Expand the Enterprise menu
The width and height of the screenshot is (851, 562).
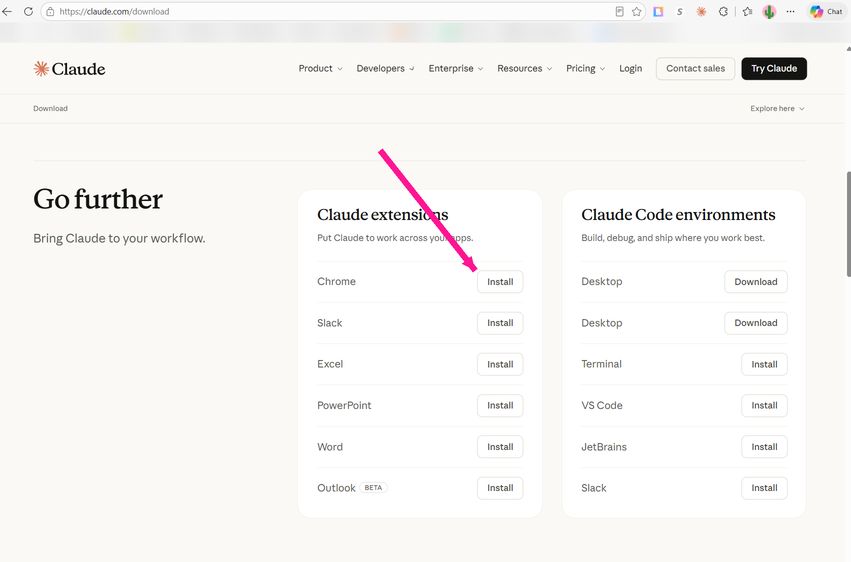point(455,68)
